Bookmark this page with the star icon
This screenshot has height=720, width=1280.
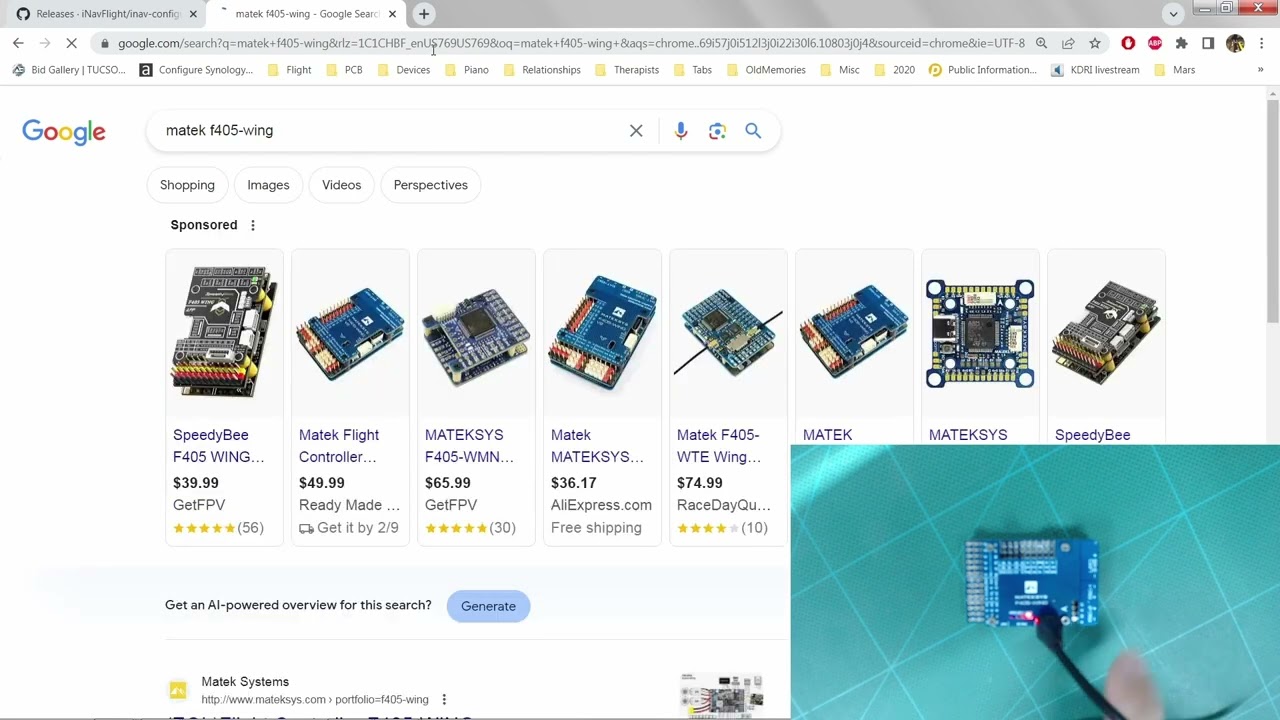[x=1095, y=43]
